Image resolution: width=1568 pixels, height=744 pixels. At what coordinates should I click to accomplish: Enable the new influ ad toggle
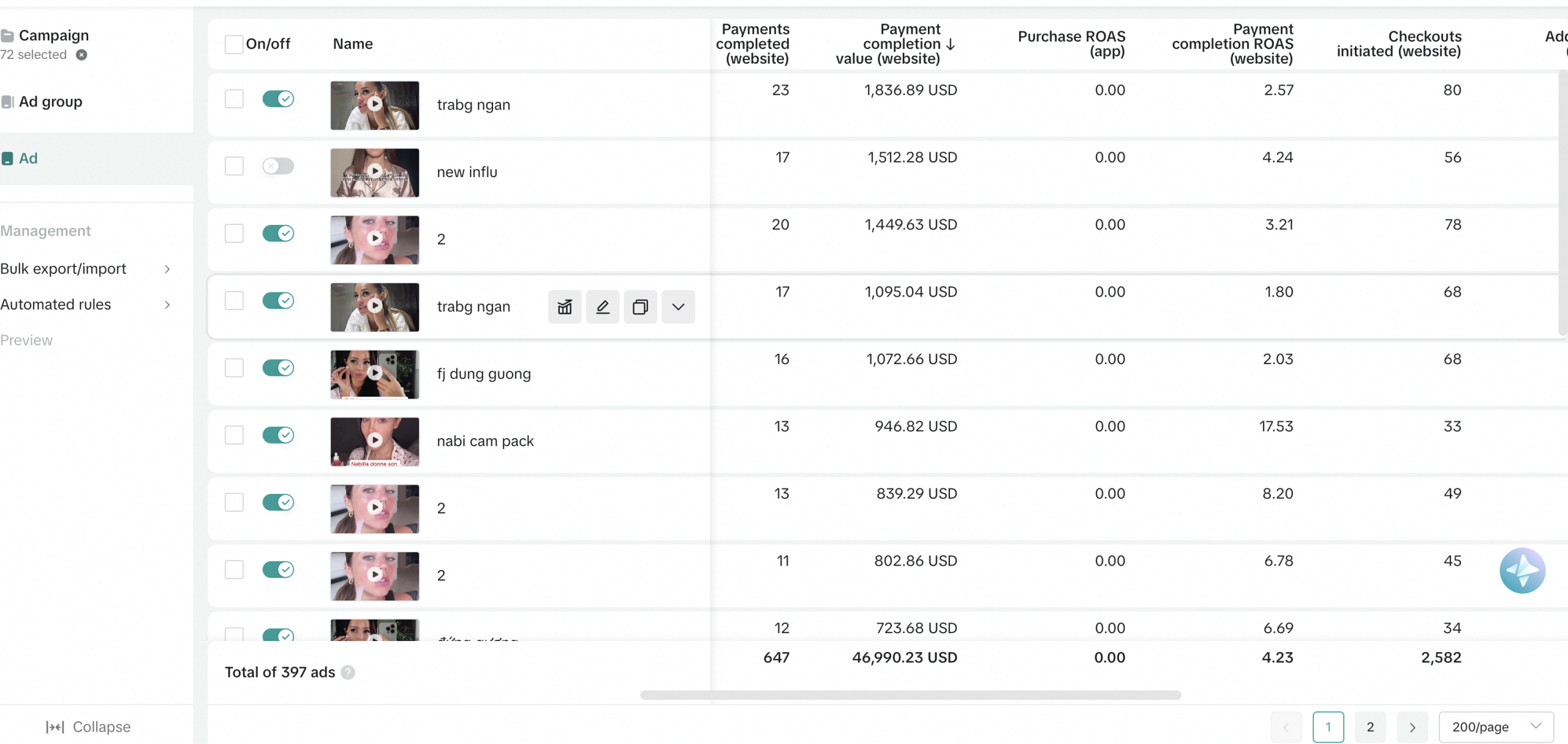click(x=278, y=166)
